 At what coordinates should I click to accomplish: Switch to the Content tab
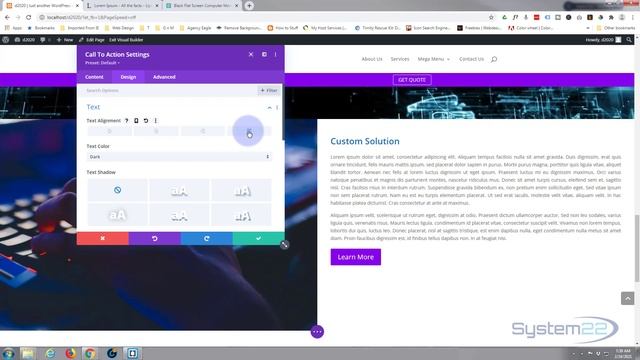point(94,77)
